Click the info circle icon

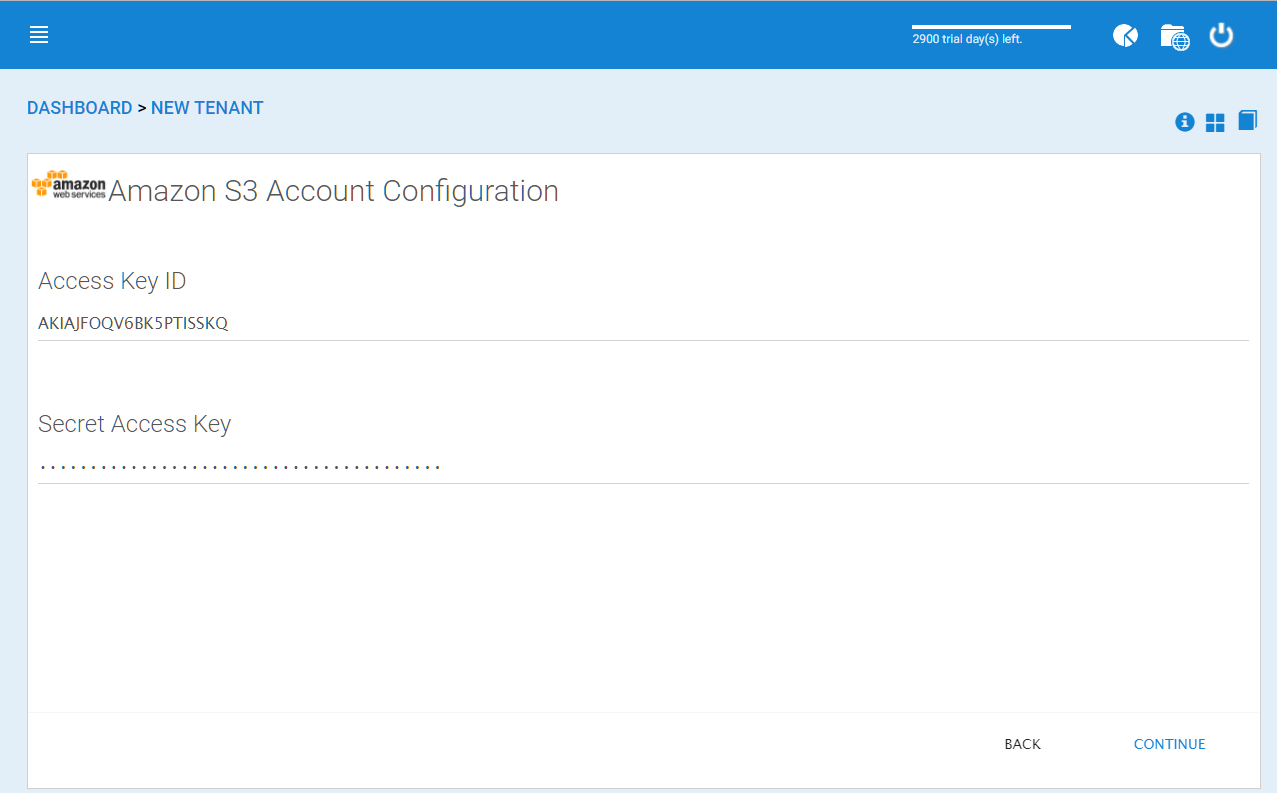[1185, 122]
